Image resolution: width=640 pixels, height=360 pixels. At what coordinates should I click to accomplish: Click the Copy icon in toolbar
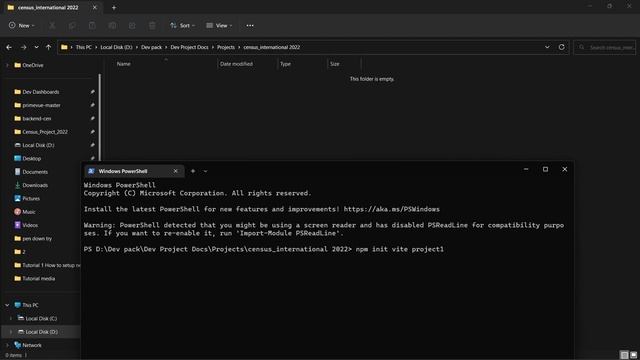(72, 26)
